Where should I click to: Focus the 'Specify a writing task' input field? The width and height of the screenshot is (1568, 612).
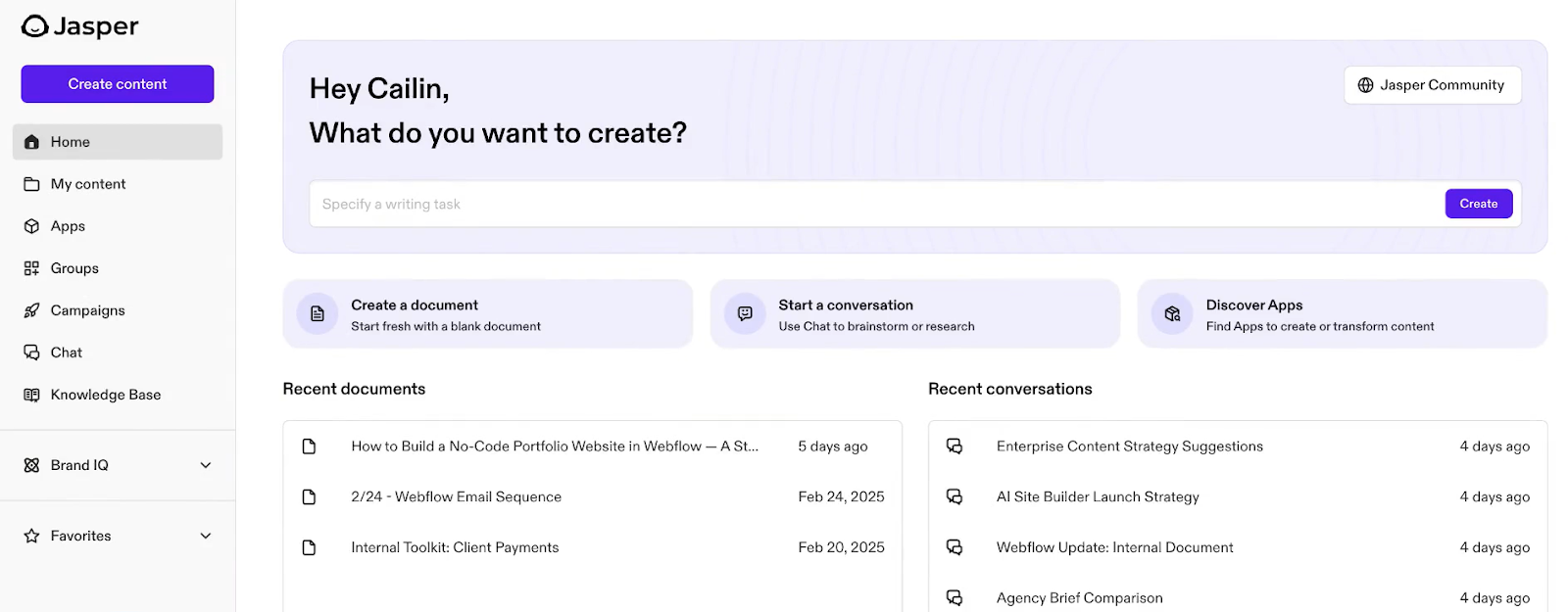[x=872, y=204]
